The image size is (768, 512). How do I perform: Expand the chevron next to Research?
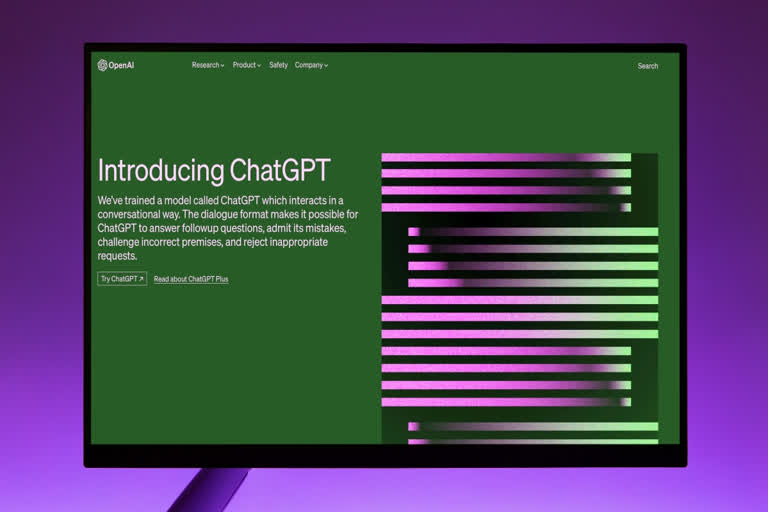223,66
